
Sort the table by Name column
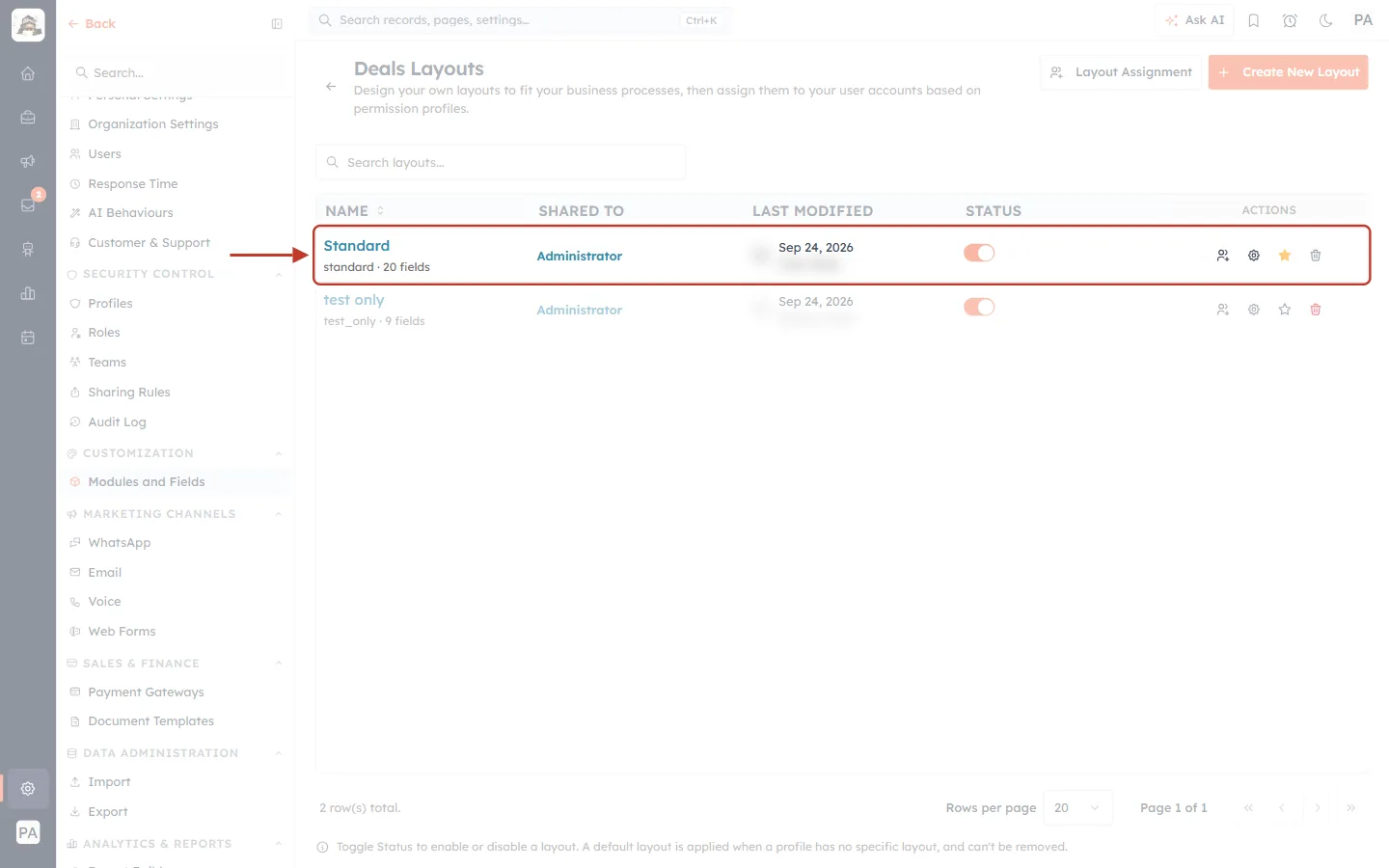pyautogui.click(x=355, y=211)
